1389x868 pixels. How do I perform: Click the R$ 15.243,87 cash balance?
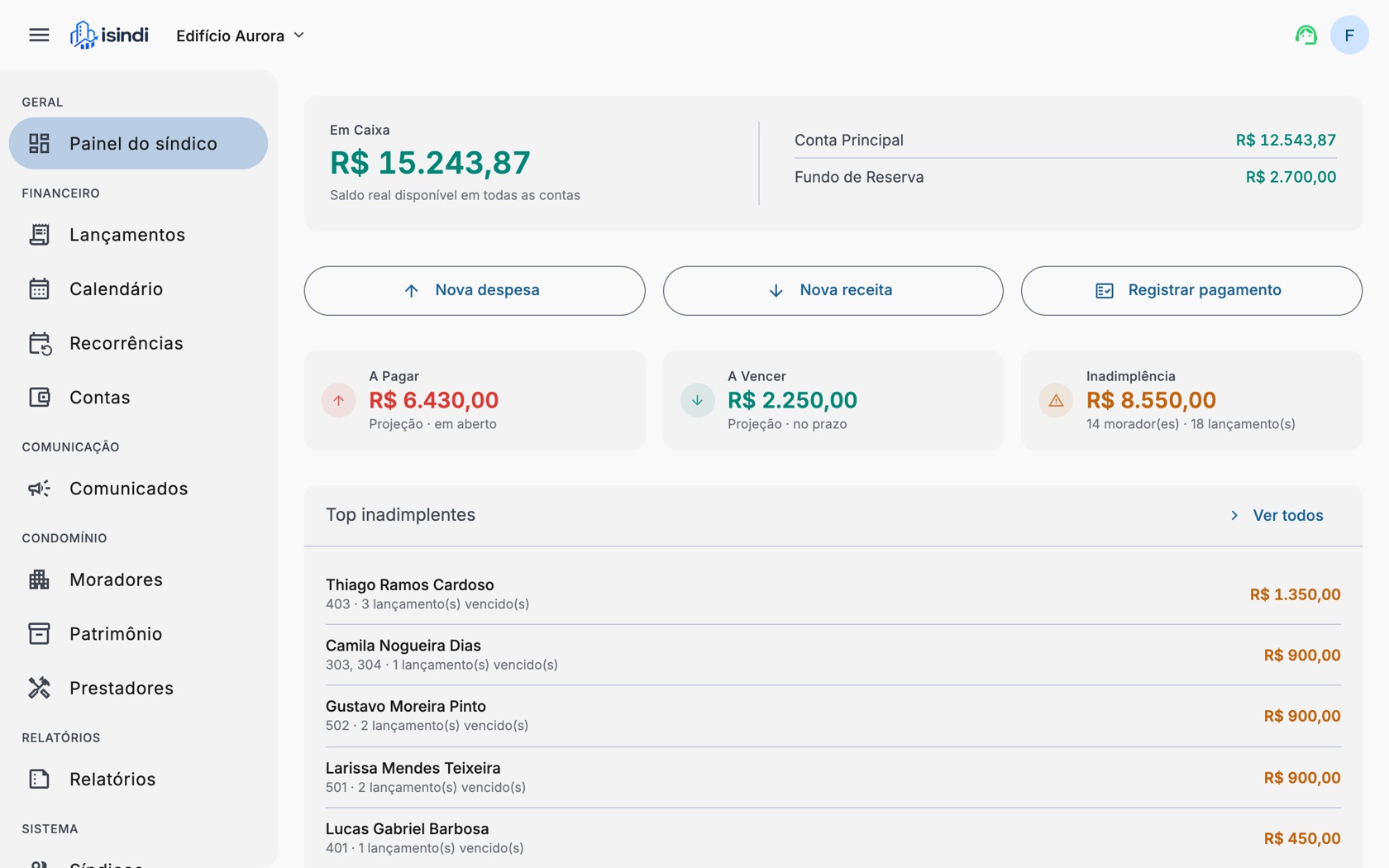[430, 162]
